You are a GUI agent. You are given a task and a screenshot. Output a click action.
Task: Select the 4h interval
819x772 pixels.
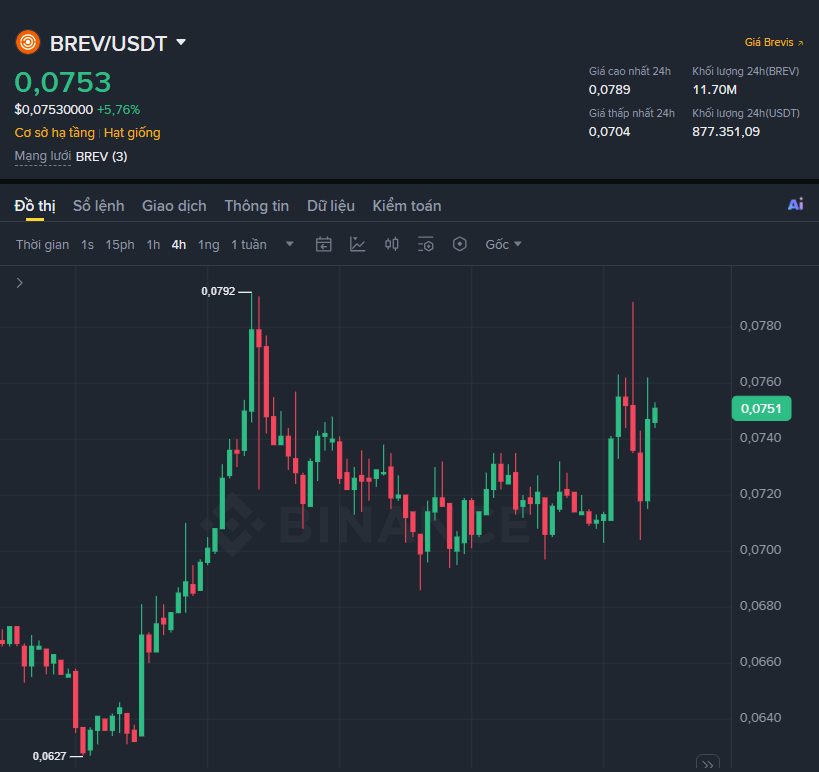point(179,244)
